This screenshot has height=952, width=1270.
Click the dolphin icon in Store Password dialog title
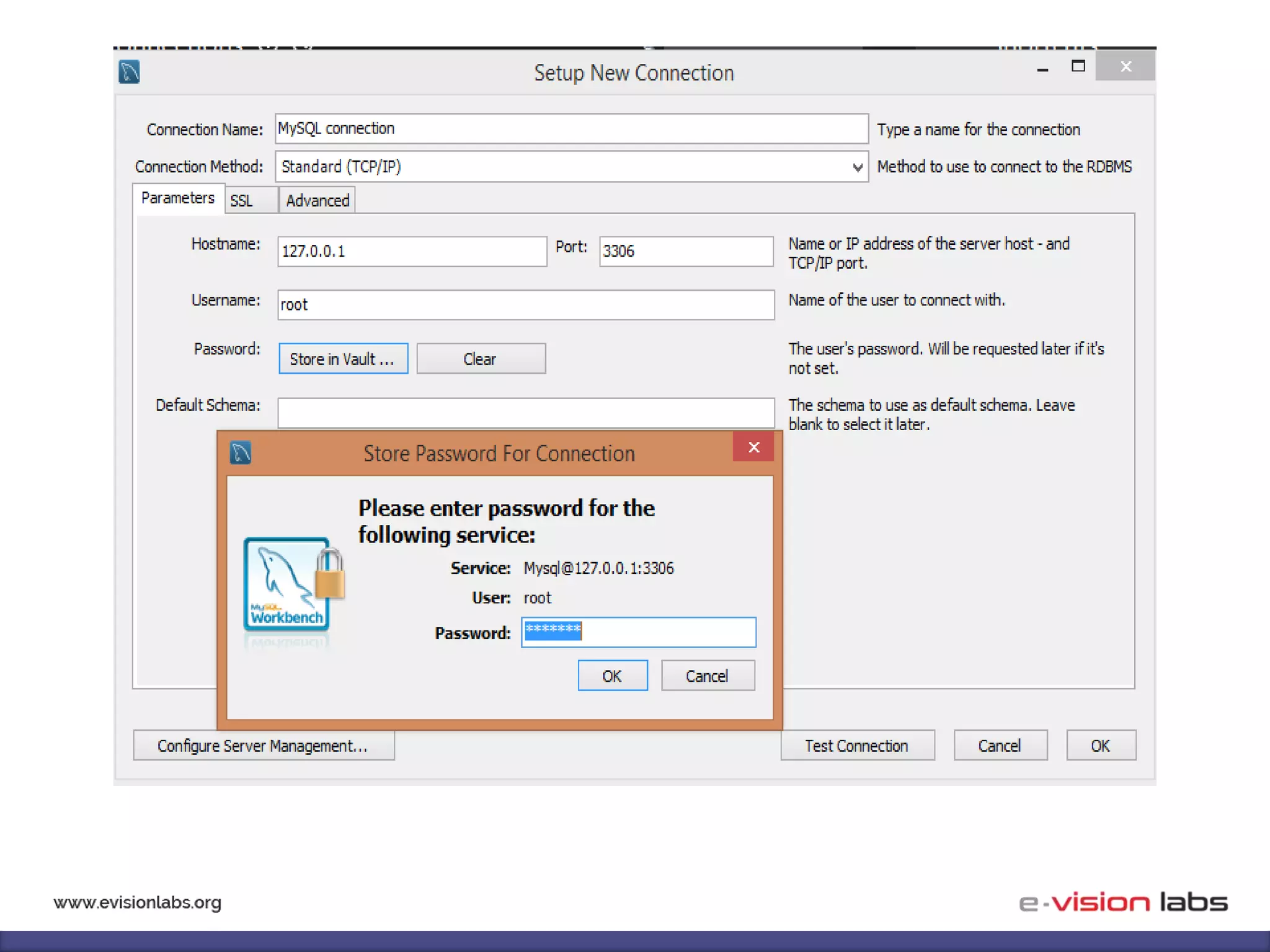[241, 453]
